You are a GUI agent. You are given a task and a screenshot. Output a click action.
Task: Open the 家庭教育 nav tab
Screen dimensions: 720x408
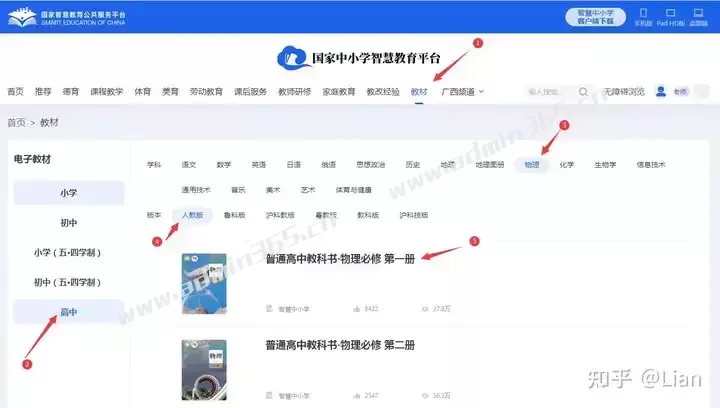[338, 92]
